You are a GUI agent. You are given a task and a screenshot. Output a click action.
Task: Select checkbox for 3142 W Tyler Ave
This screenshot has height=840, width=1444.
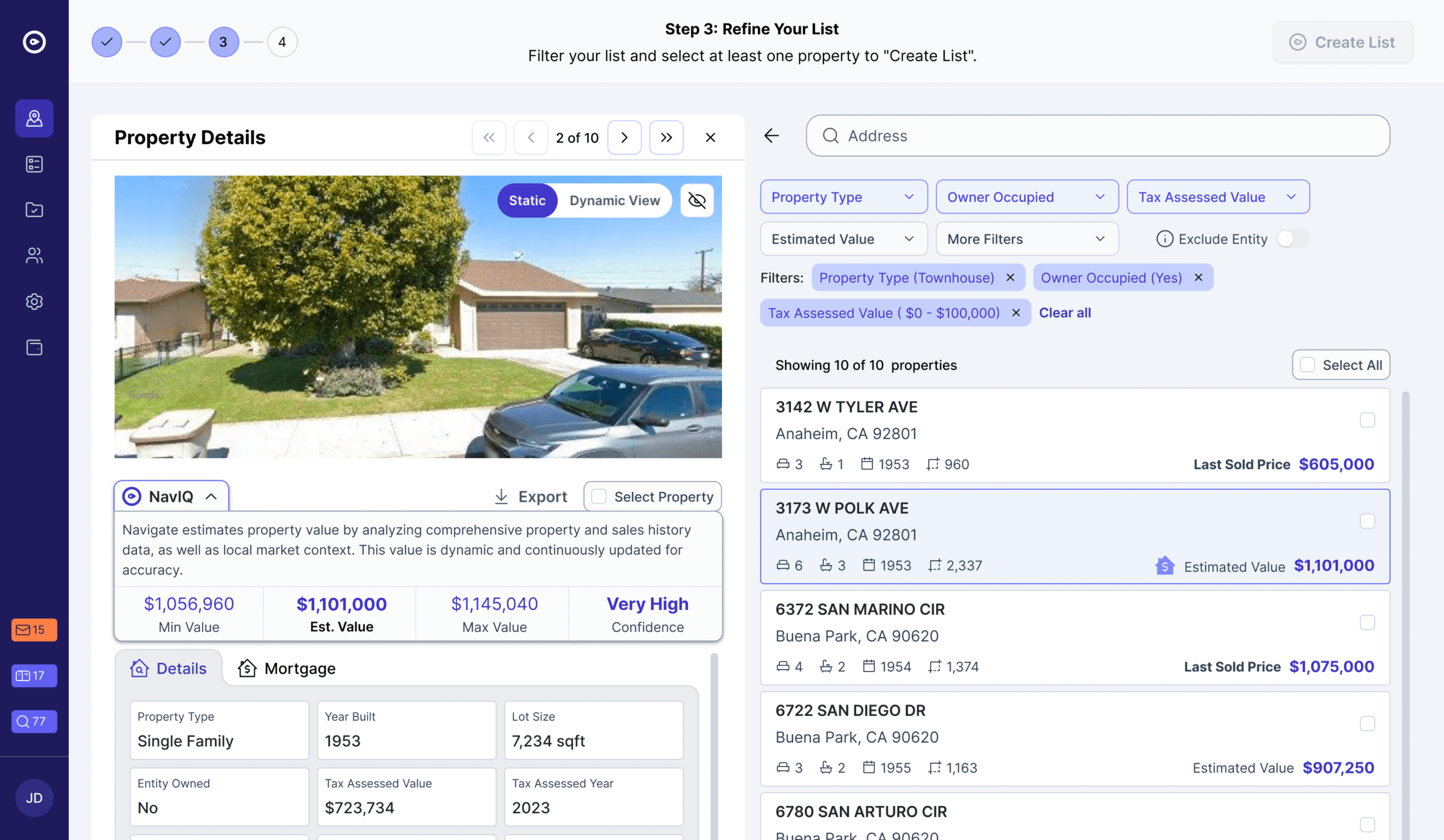point(1367,419)
